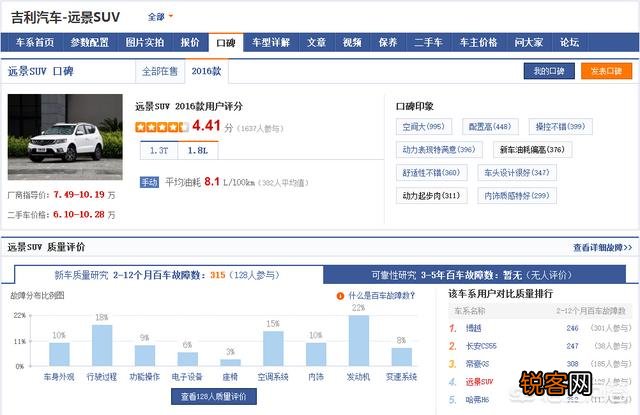The height and width of the screenshot is (415, 640).
Task: Switch to 全部在售 tab
Action: click(160, 71)
